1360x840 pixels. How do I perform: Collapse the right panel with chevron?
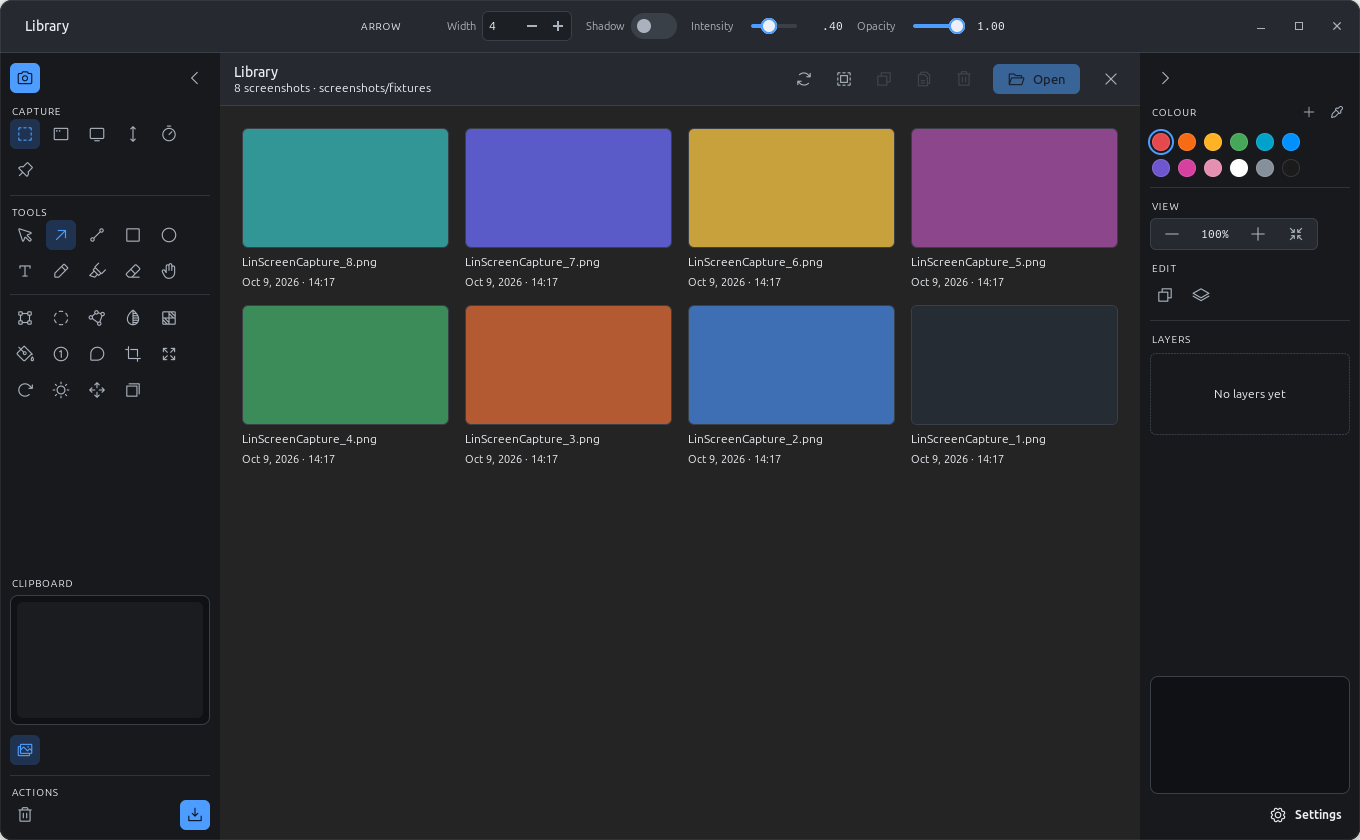(1165, 78)
